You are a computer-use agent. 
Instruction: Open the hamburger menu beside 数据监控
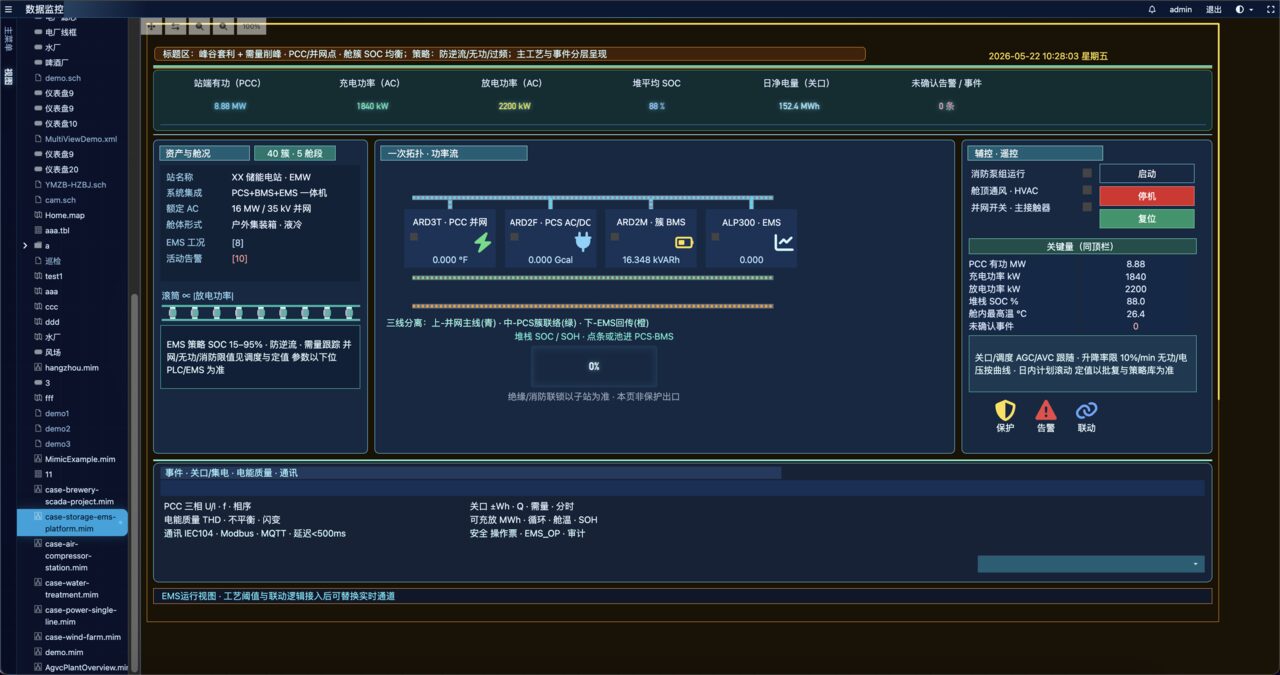pyautogui.click(x=8, y=9)
